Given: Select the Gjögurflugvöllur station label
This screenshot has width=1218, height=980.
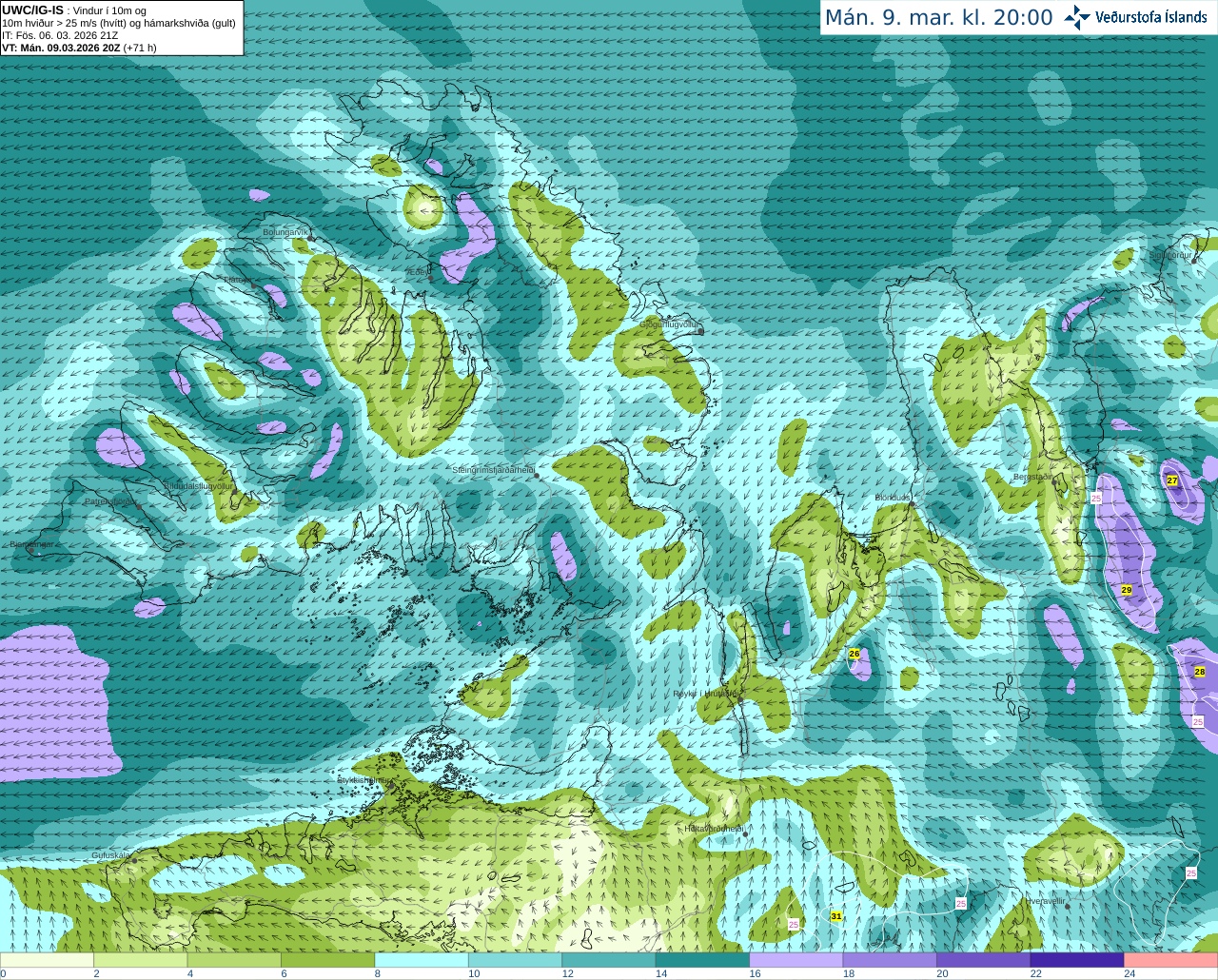Looking at the screenshot, I should pyautogui.click(x=669, y=324).
